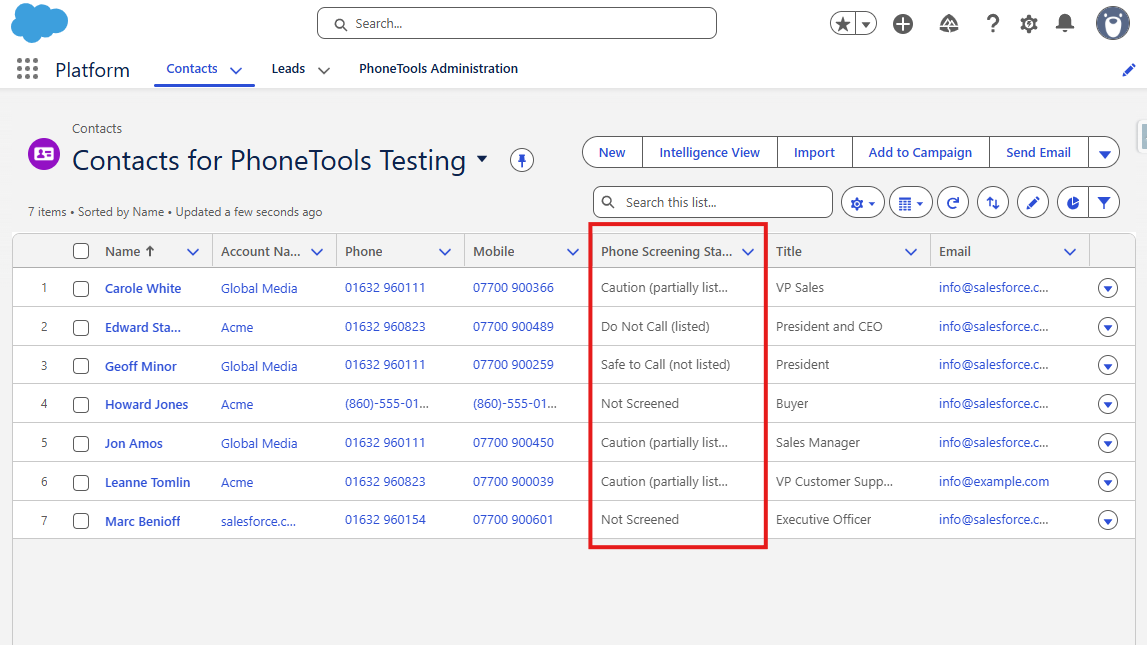Select the Carole White row checkbox

click(81, 289)
